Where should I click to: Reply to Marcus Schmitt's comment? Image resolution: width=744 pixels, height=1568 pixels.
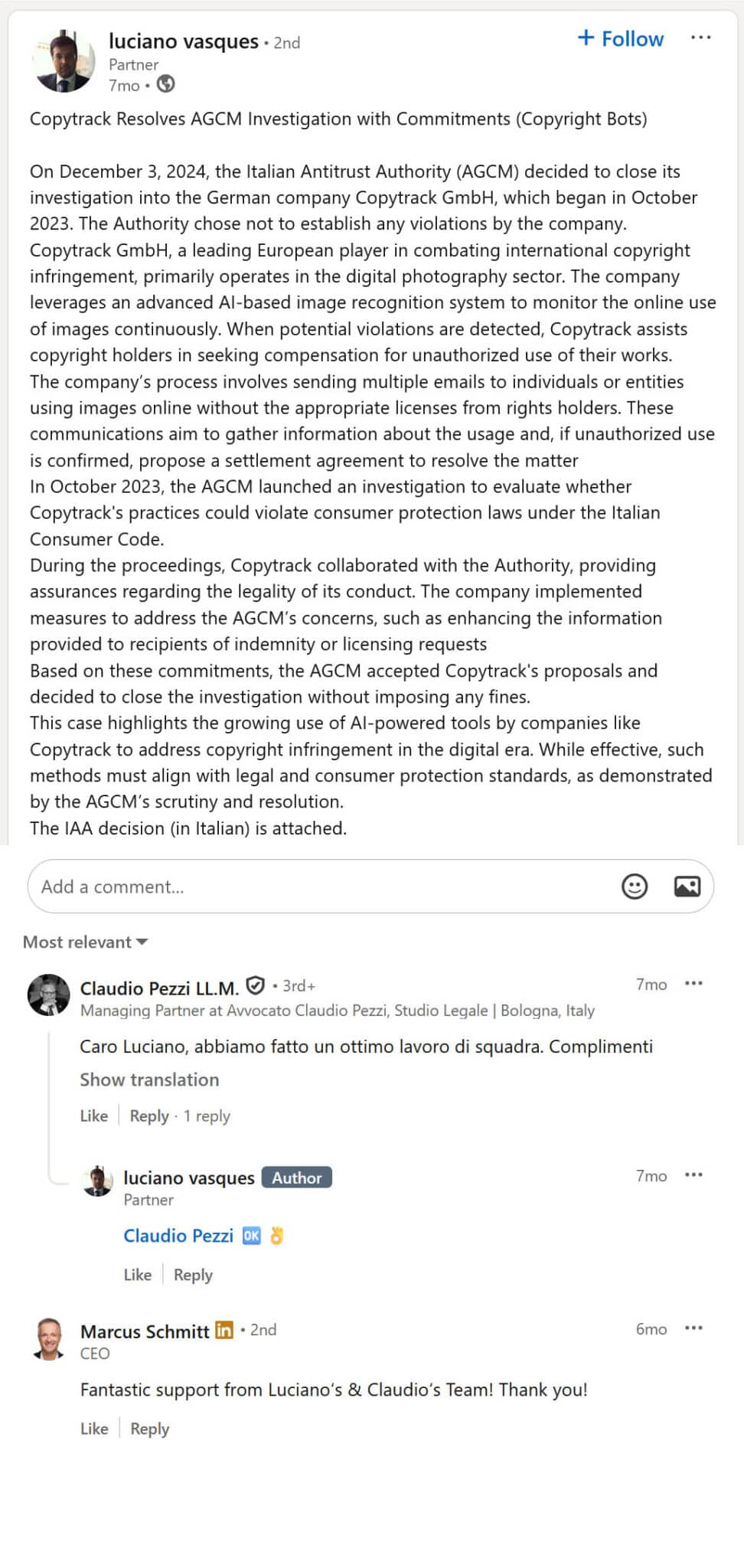(x=150, y=1429)
